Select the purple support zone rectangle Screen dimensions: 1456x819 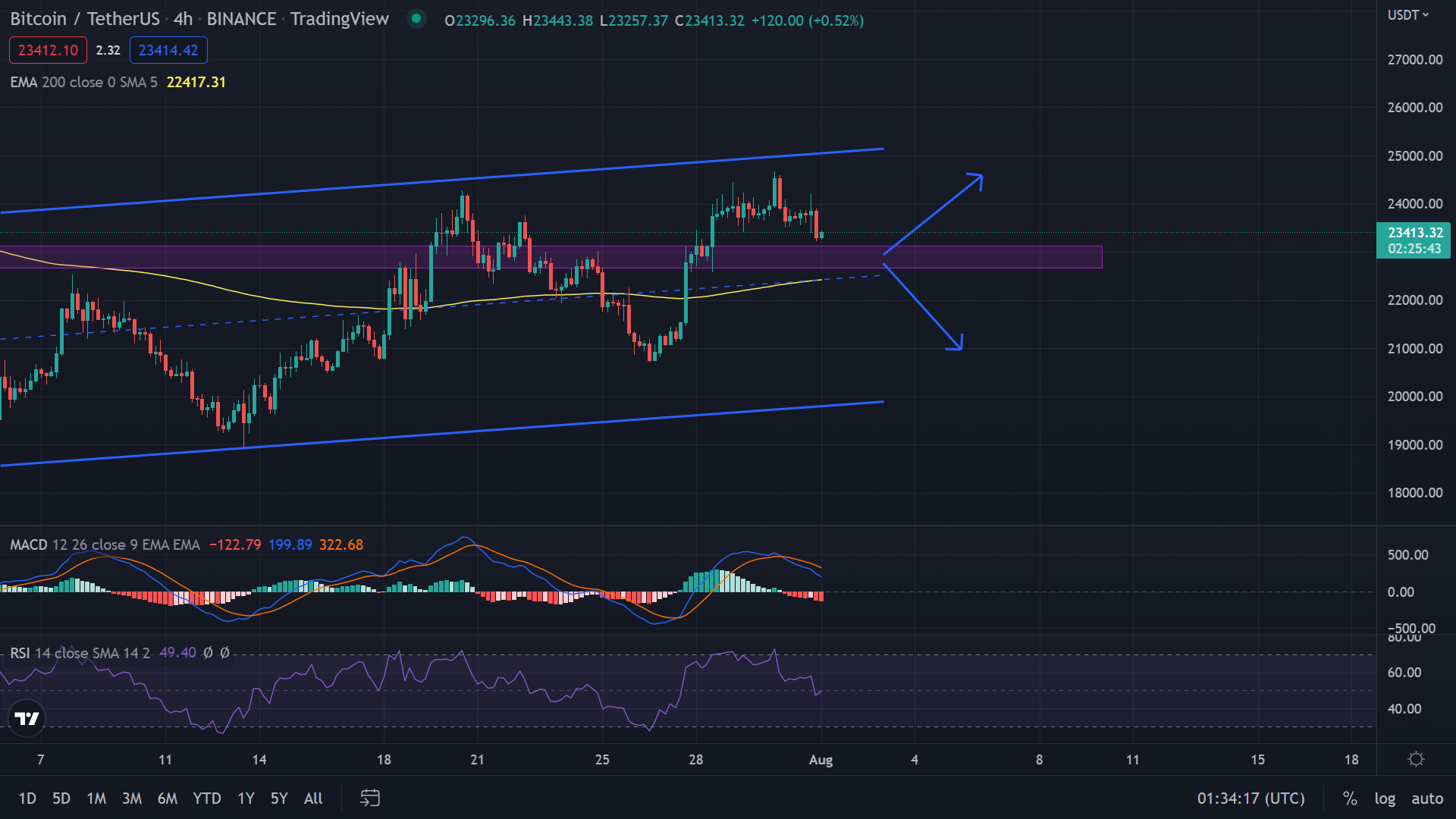coord(551,257)
